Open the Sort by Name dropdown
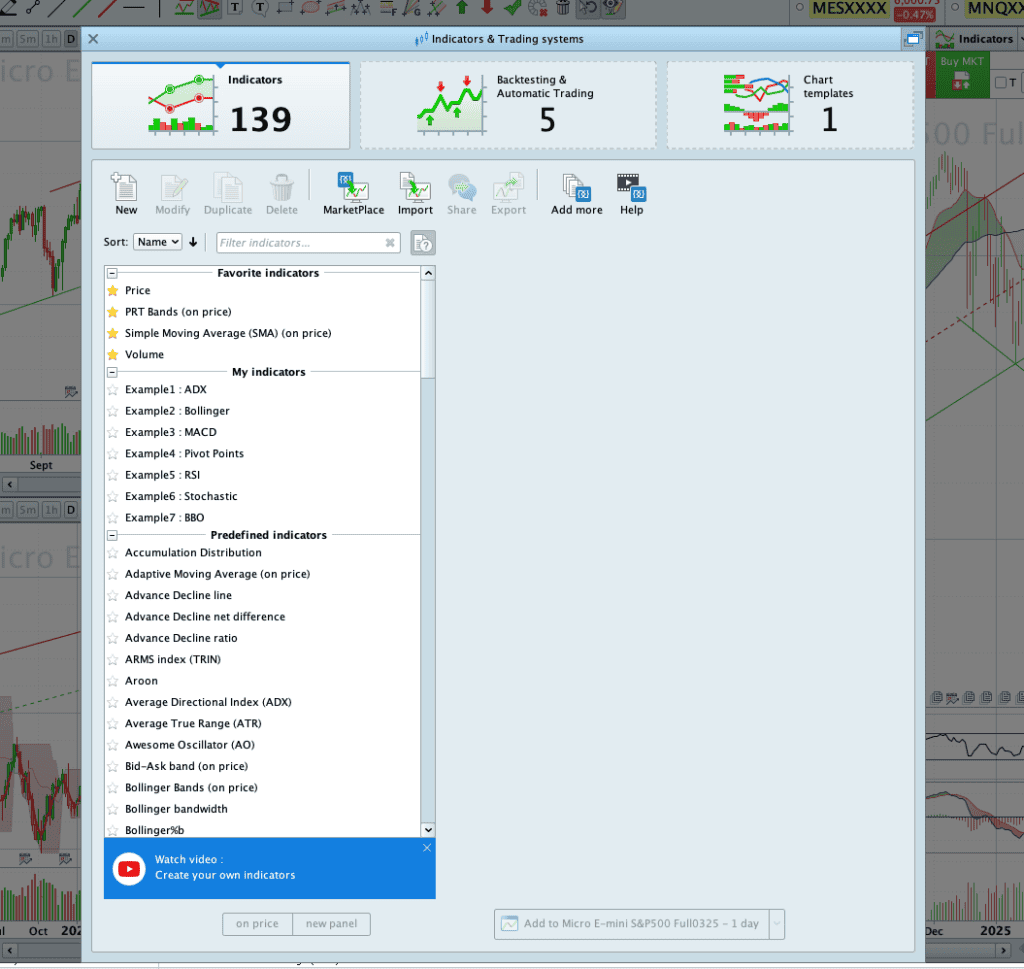Viewport: 1024px width, 969px height. pos(157,241)
